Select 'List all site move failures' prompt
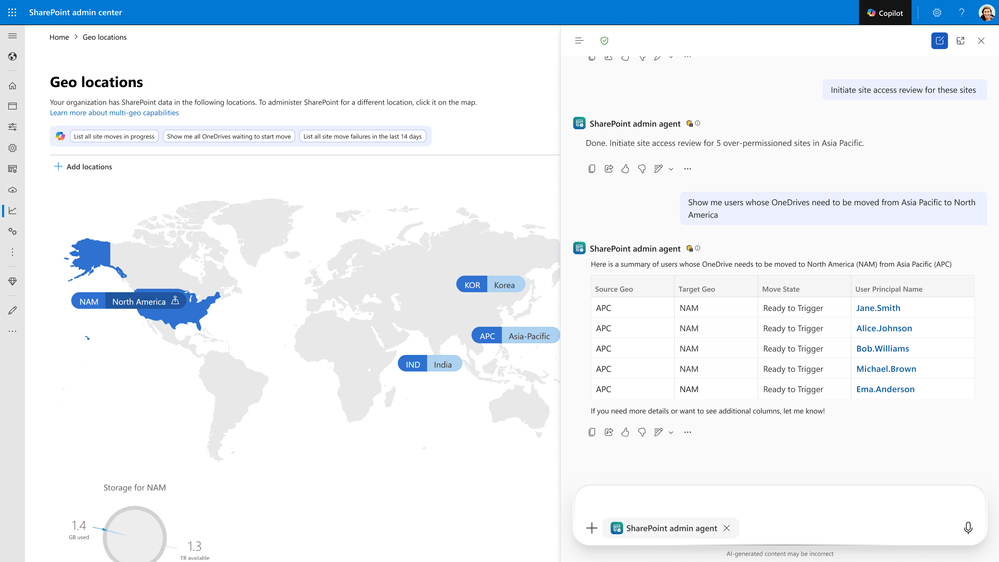This screenshot has width=999, height=562. 363,136
